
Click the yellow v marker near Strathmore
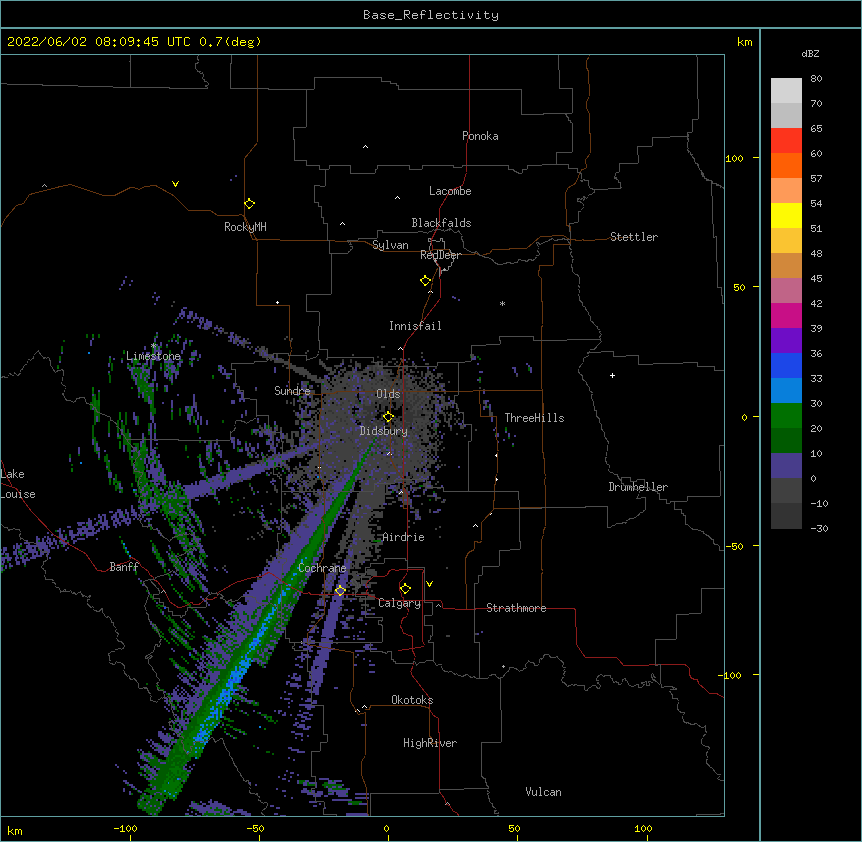pyautogui.click(x=429, y=584)
